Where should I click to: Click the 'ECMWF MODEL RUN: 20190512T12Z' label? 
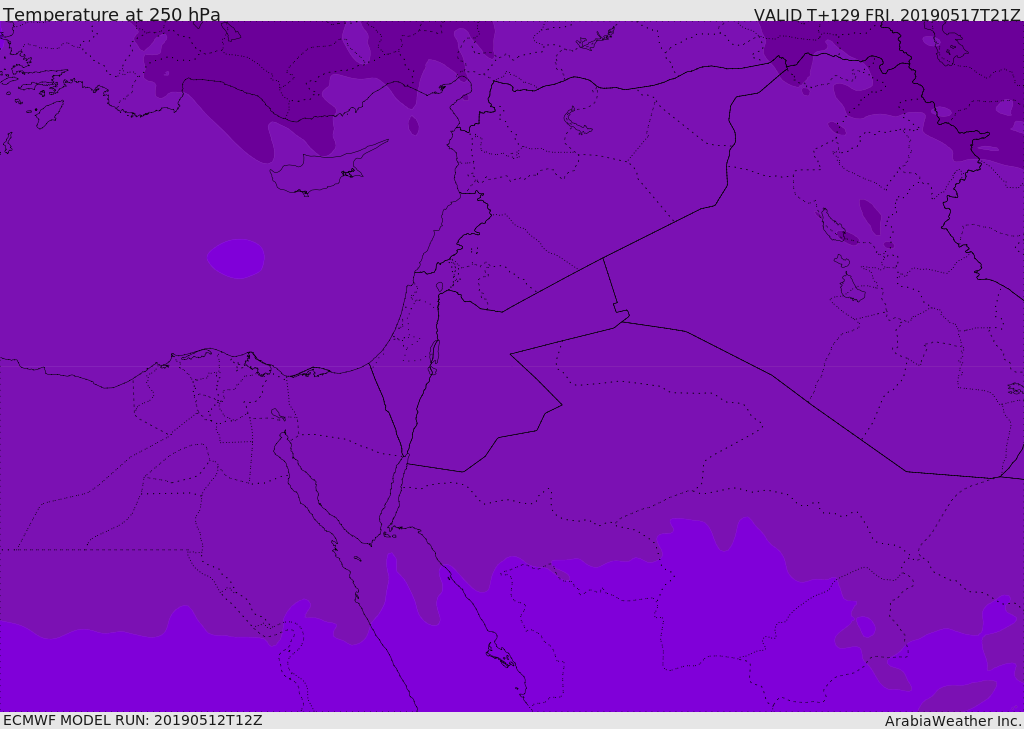pyautogui.click(x=133, y=720)
